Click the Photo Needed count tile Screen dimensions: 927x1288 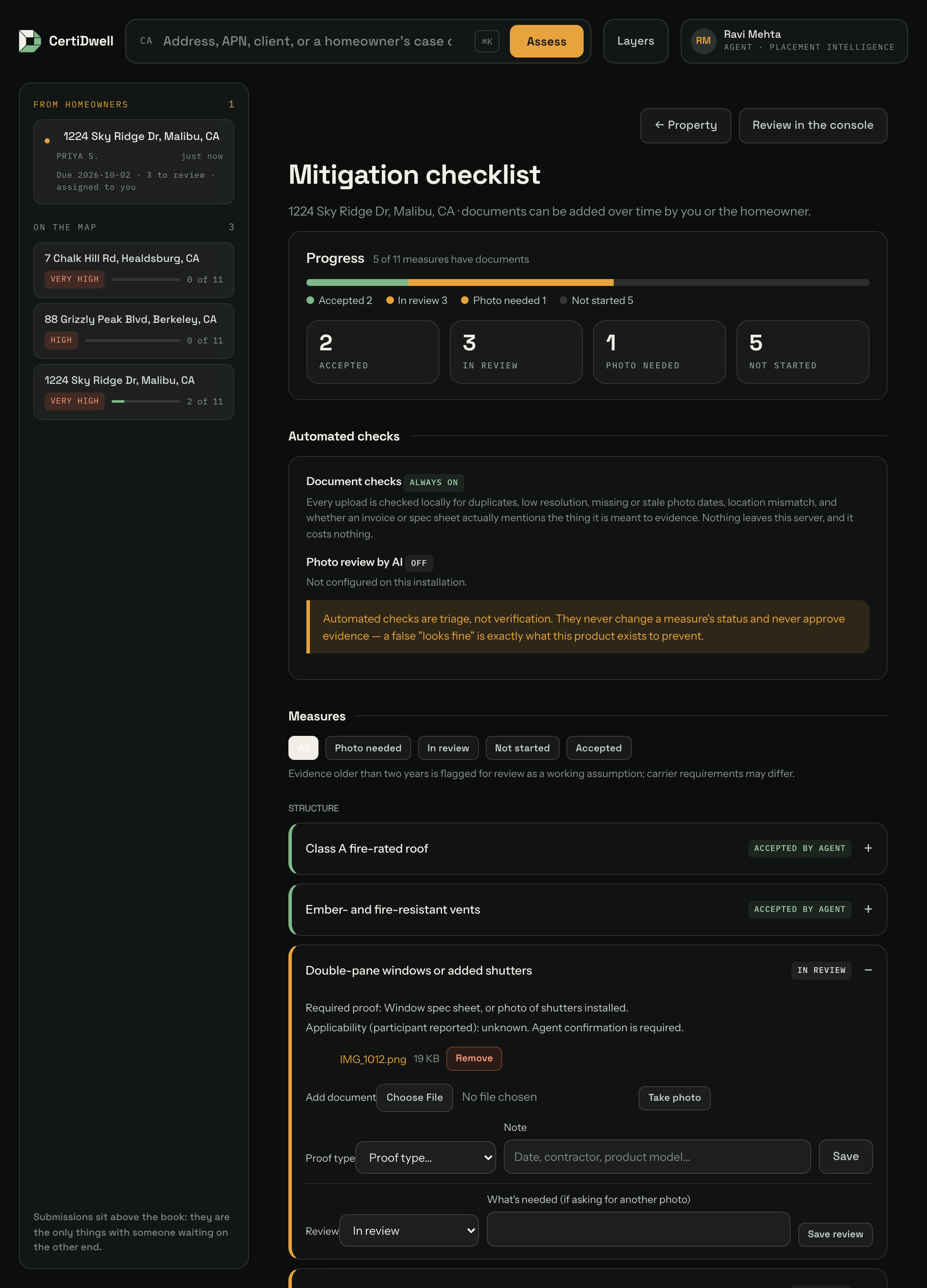[x=659, y=352]
